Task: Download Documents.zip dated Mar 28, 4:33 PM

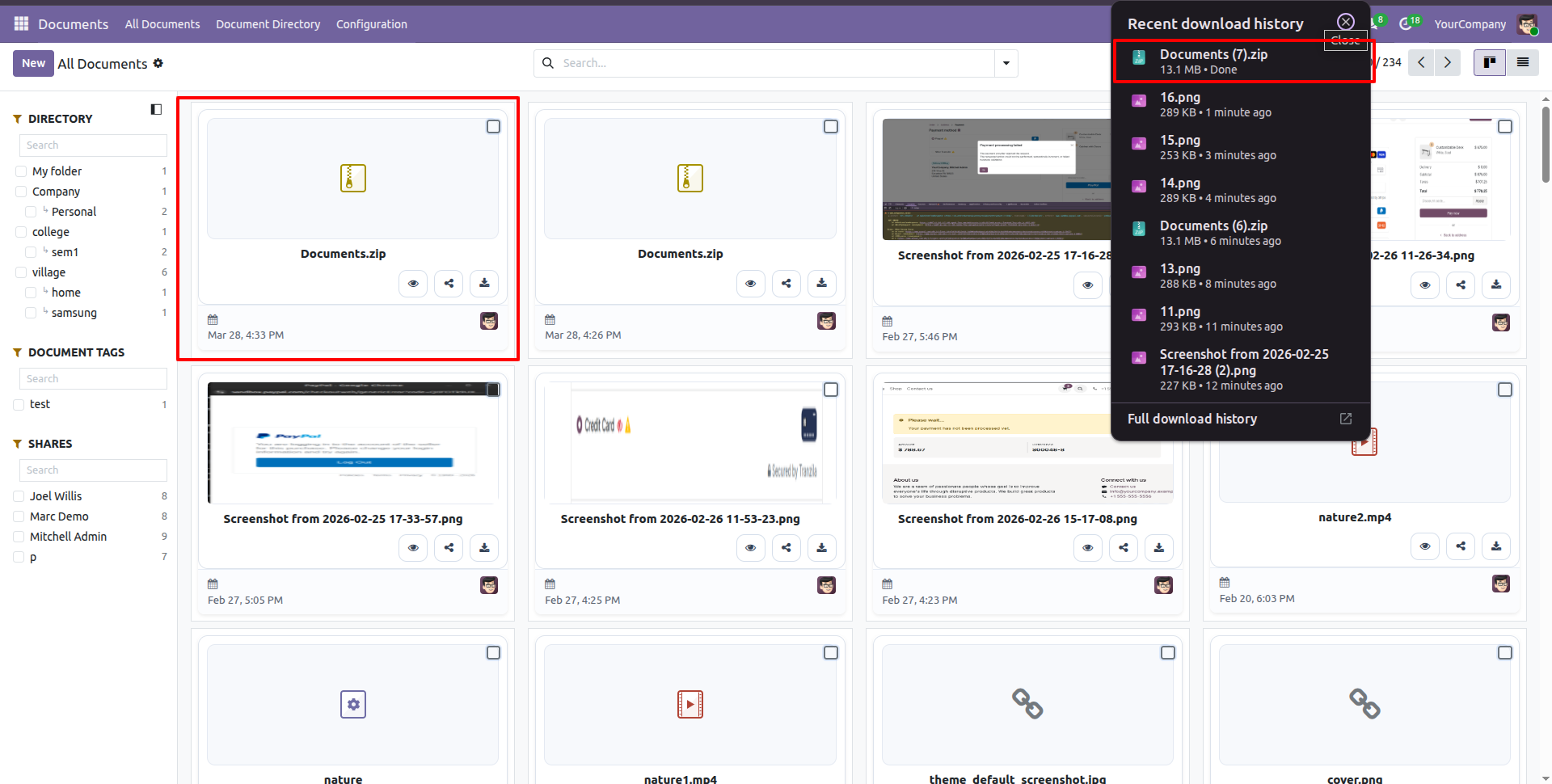Action: click(x=484, y=284)
